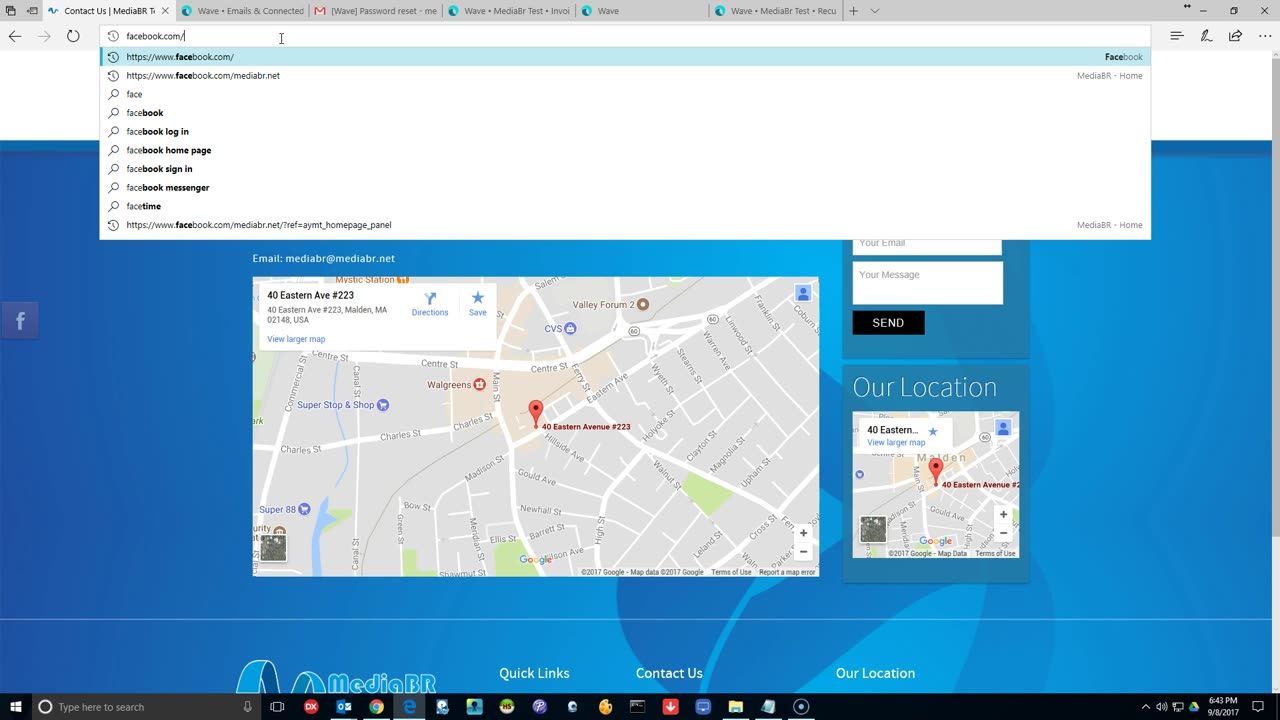The image size is (1280, 720).
Task: Go back to the previous page
Action: [15, 36]
